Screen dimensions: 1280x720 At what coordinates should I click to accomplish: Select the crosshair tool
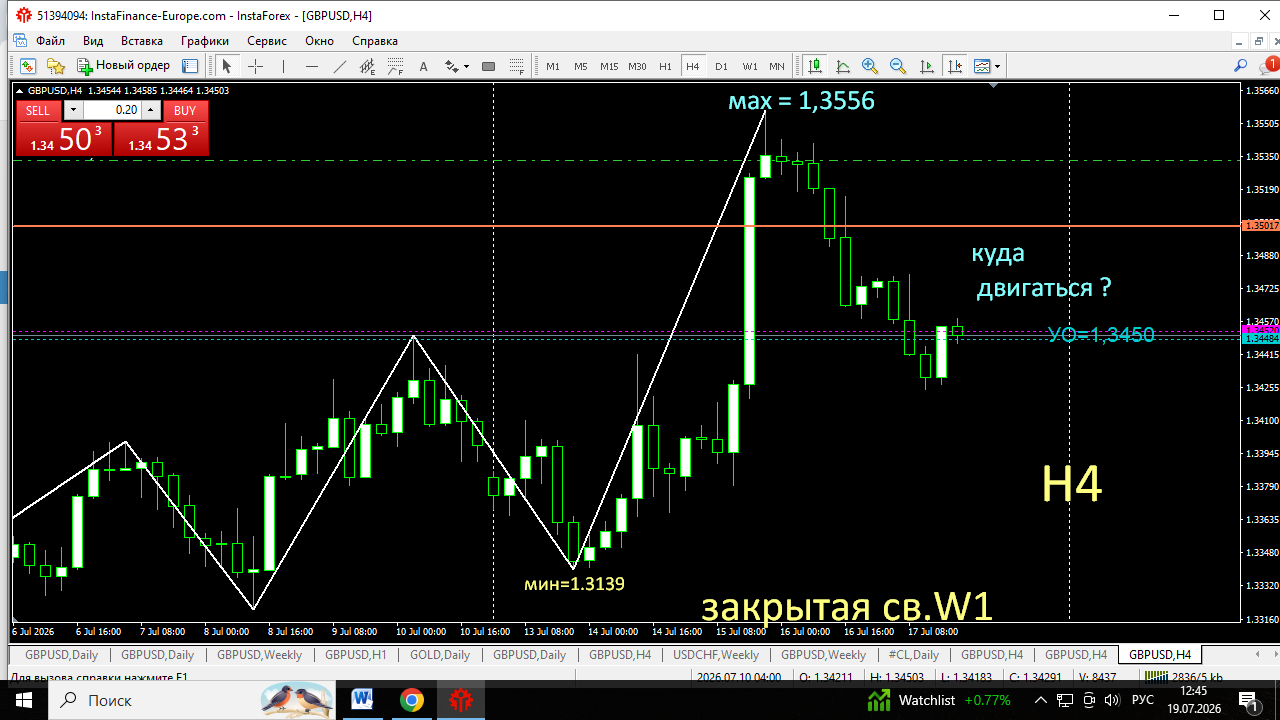[x=255, y=66]
